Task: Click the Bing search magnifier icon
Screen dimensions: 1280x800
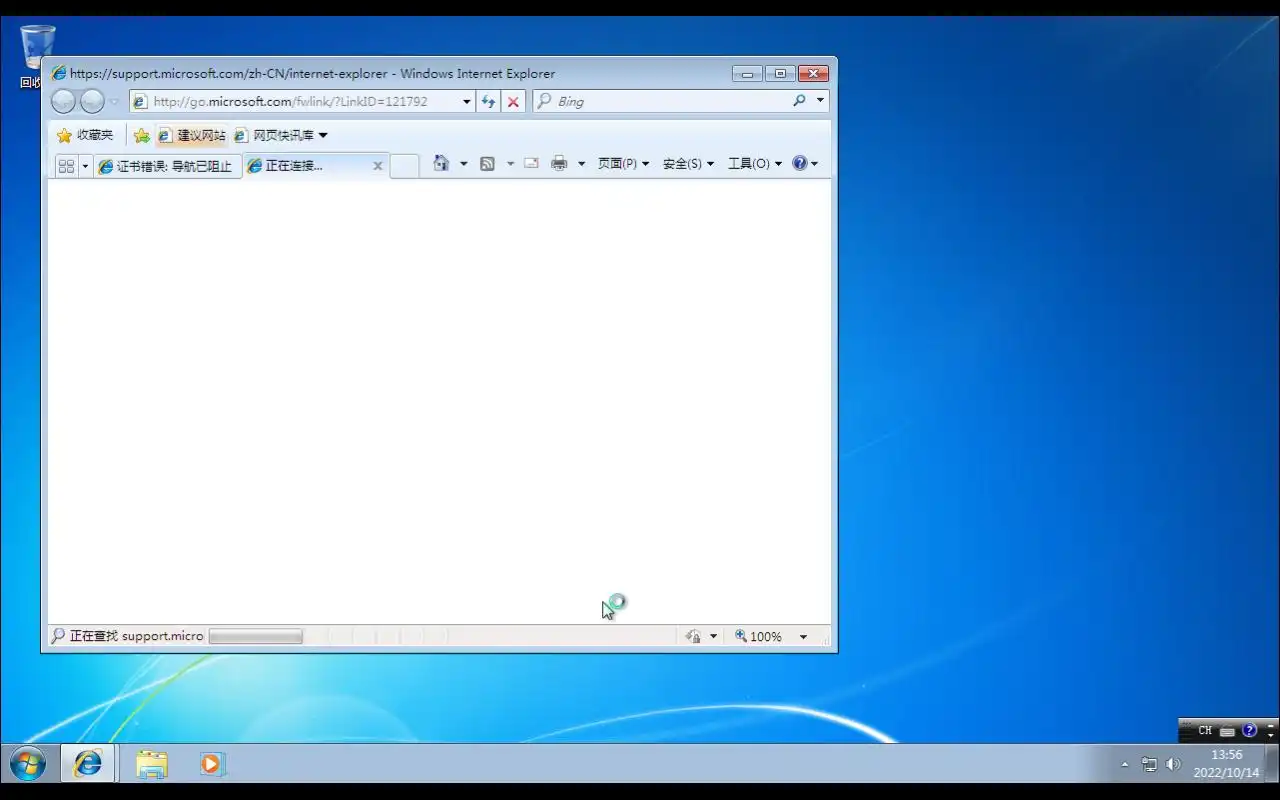Action: point(799,101)
